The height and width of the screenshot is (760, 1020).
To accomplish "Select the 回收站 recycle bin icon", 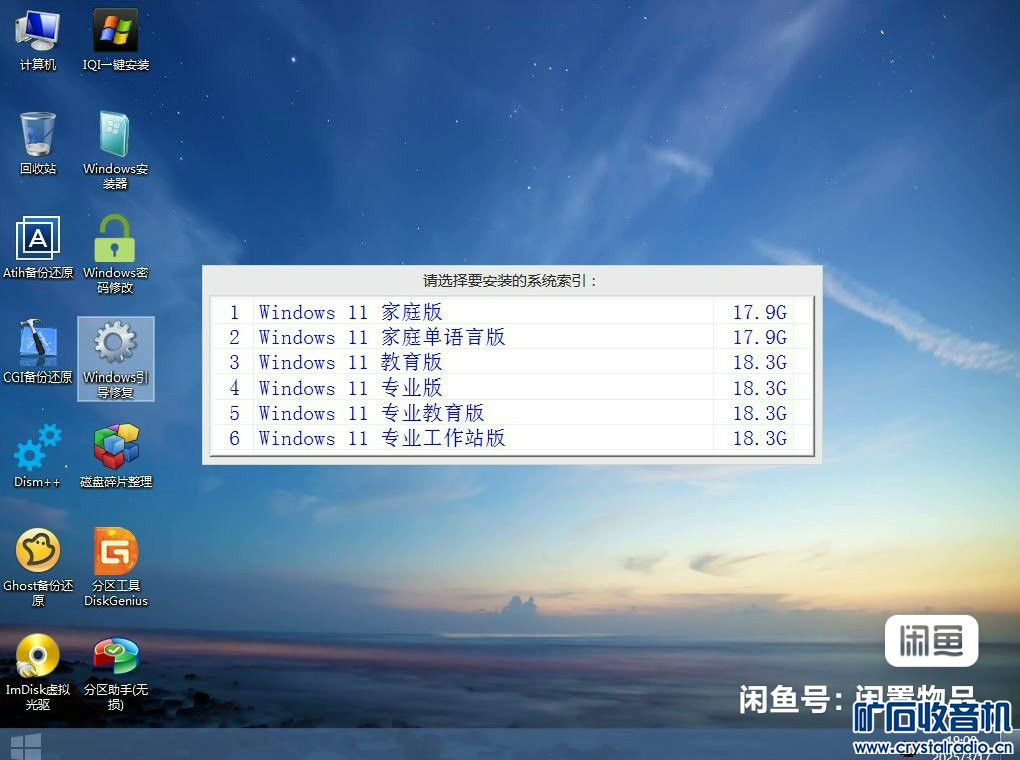I will click(x=38, y=144).
